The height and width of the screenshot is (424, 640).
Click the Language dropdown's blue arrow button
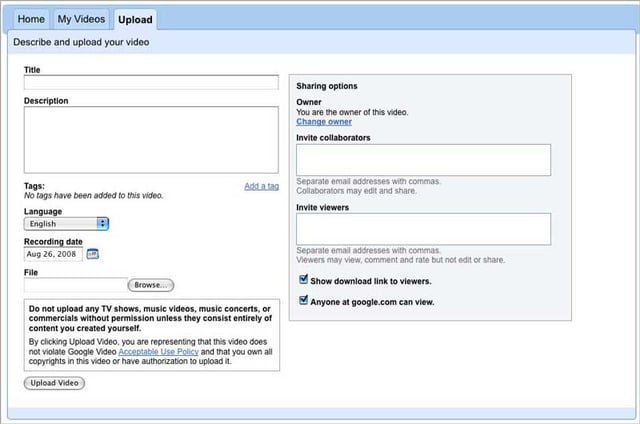(x=103, y=224)
